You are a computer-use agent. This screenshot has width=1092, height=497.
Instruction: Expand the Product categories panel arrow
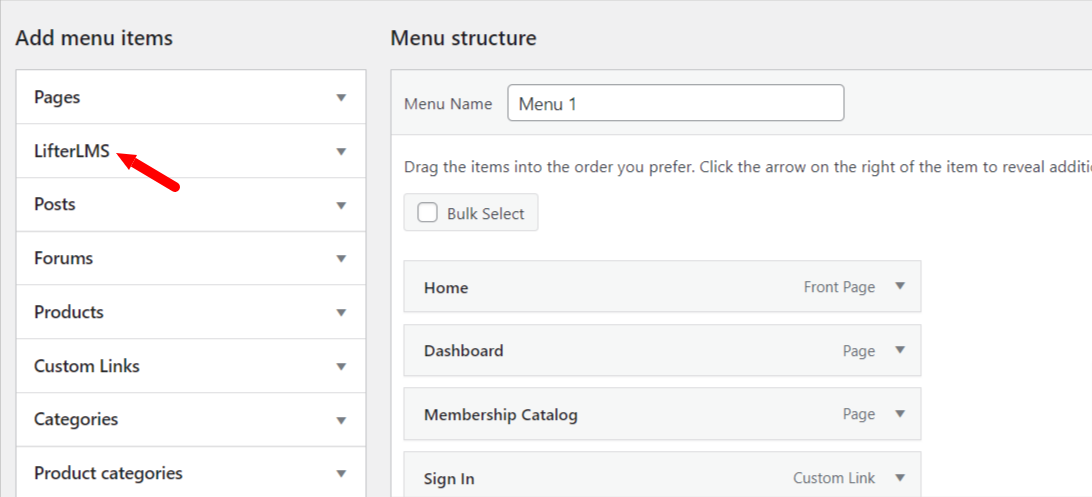[341, 474]
